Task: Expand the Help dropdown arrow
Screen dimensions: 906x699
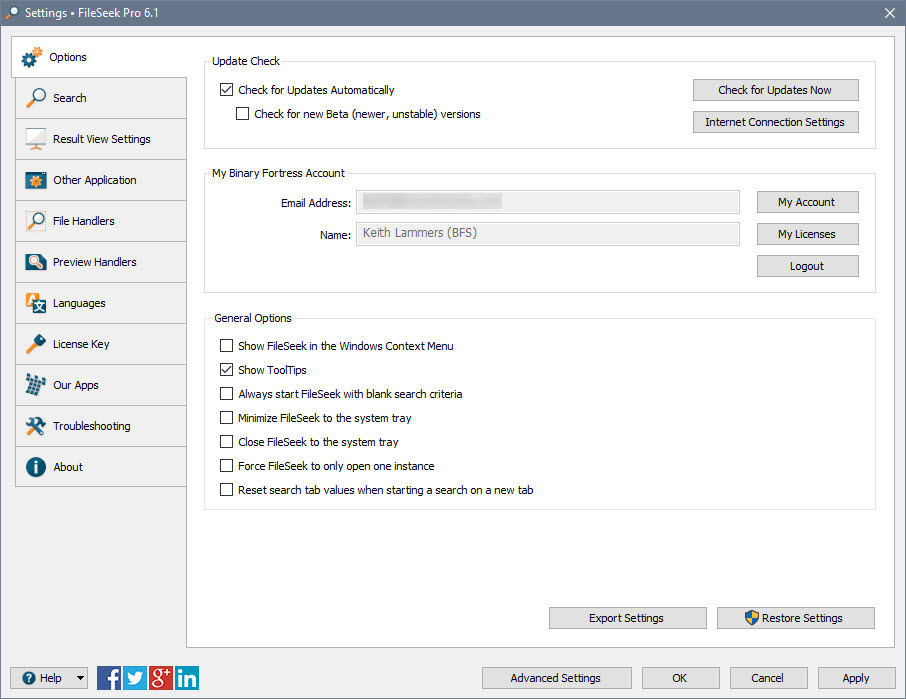Action: click(x=80, y=678)
